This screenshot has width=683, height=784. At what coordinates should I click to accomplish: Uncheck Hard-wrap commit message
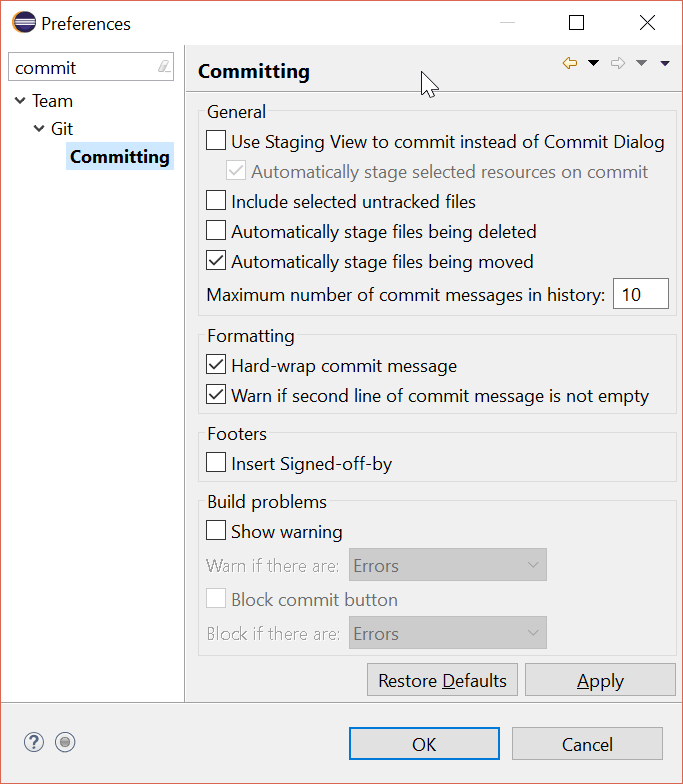coord(216,364)
